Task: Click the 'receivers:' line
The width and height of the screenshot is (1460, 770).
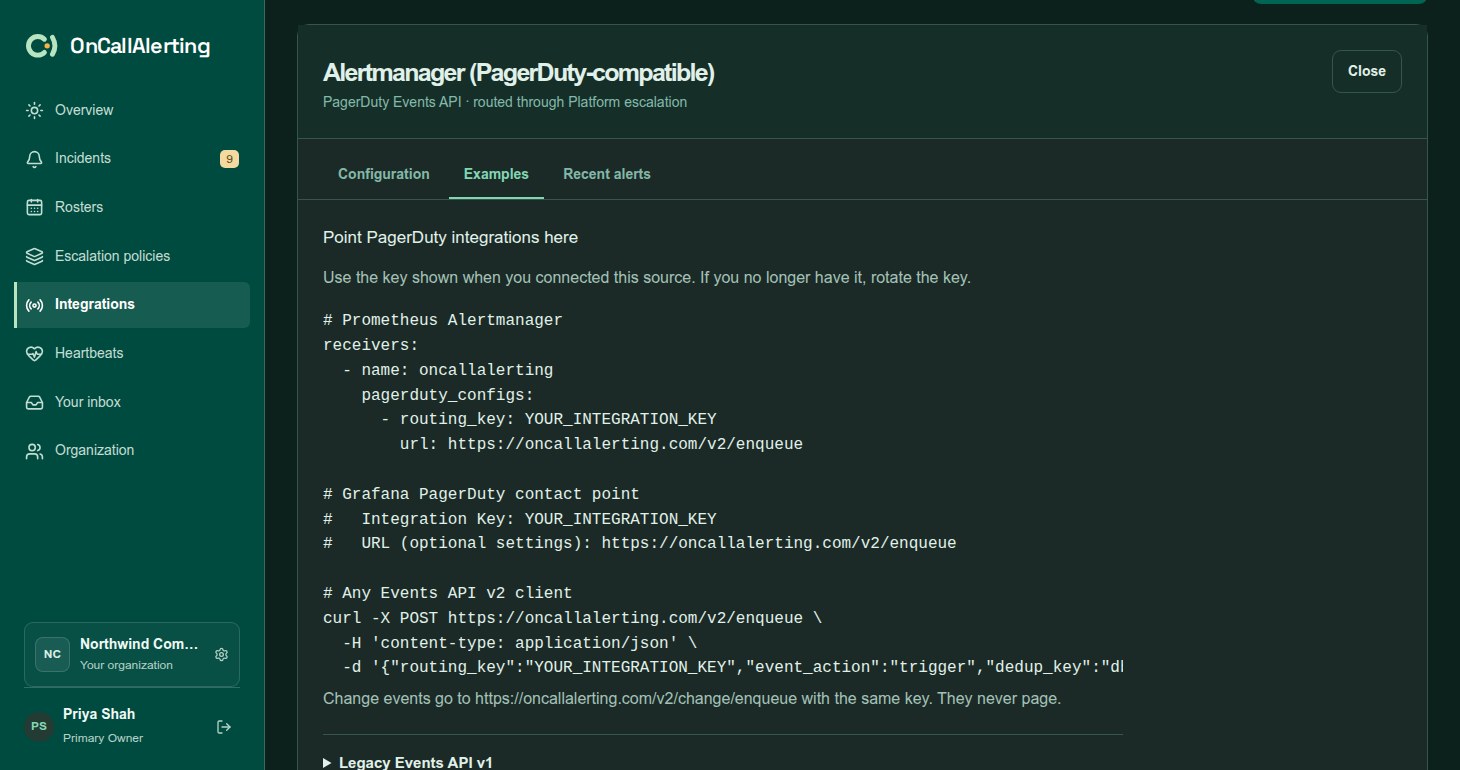Action: tap(371, 345)
